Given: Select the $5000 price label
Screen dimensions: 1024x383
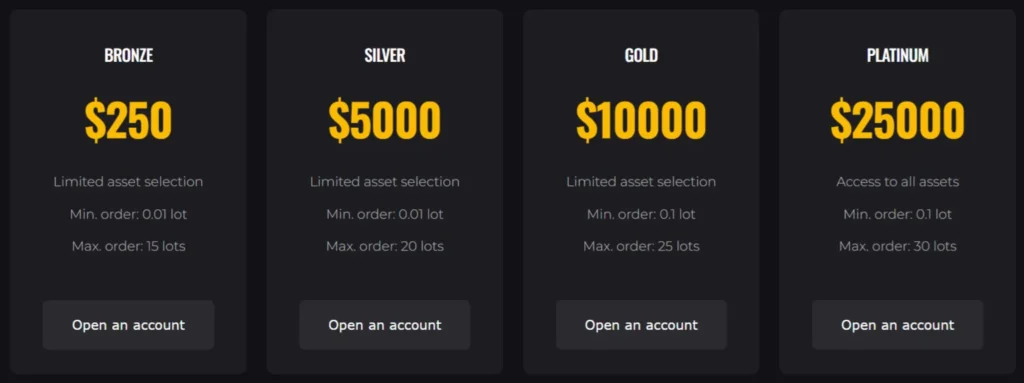Looking at the screenshot, I should [385, 120].
